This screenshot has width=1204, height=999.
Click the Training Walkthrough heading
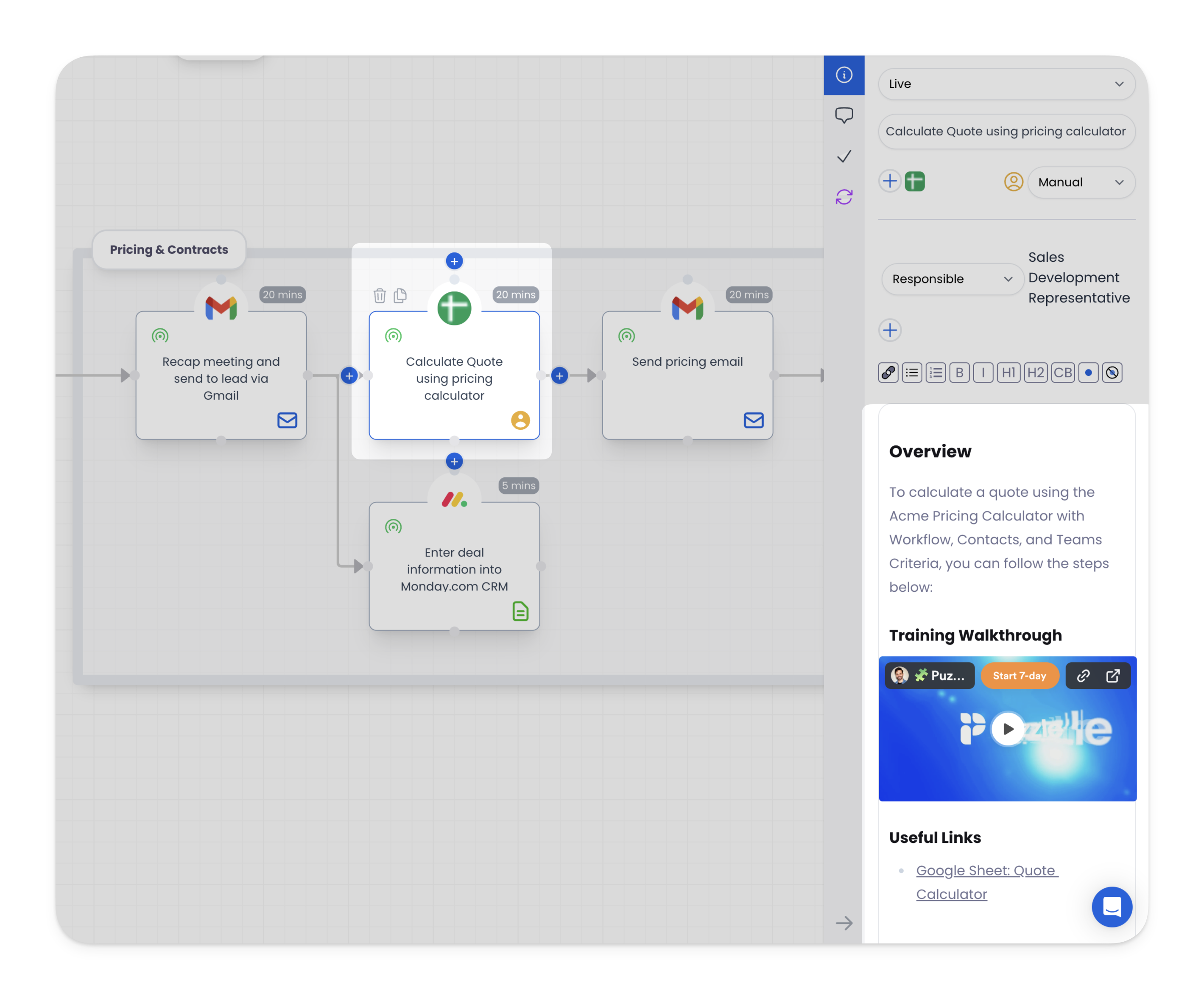[975, 635]
